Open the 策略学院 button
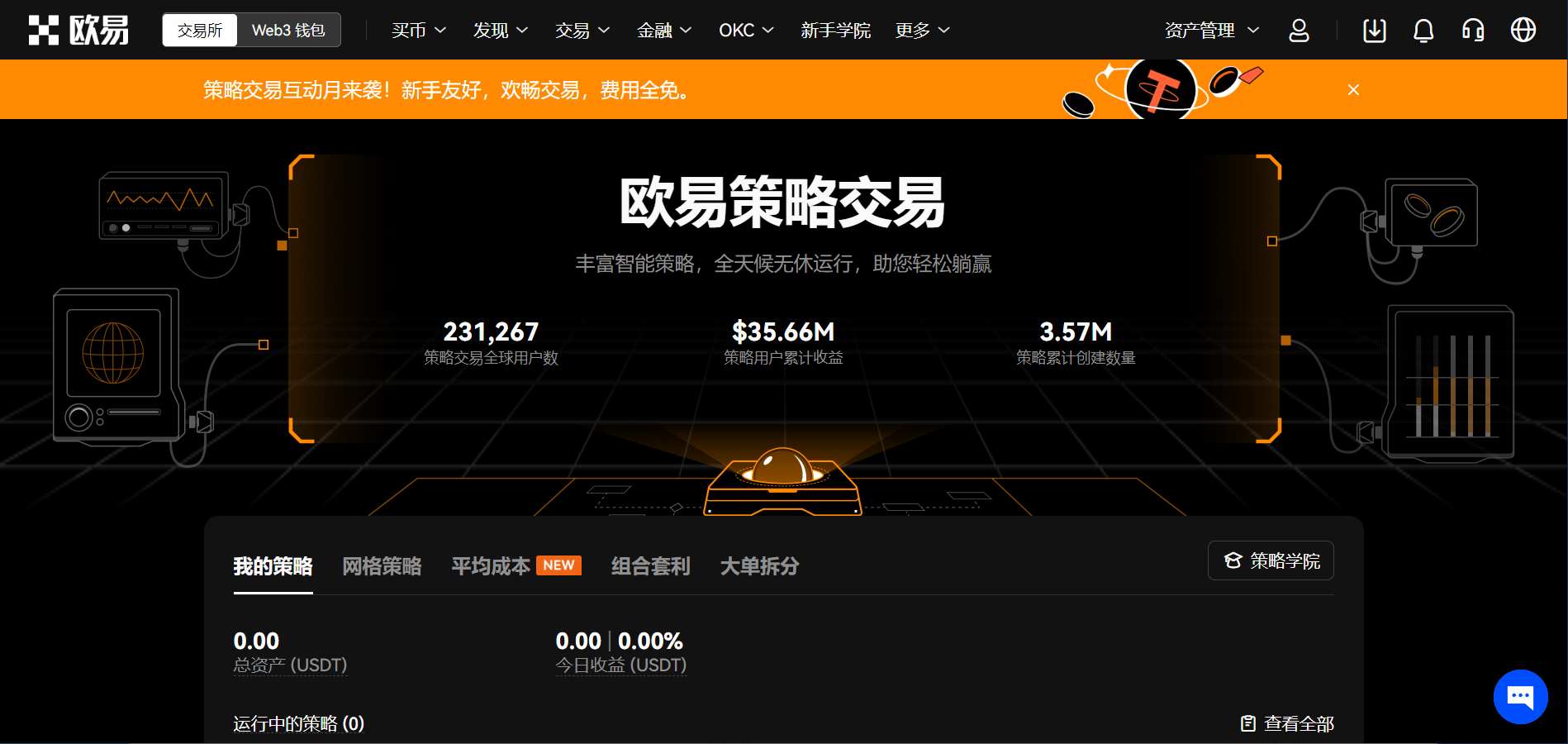Screen dimensions: 1568x744 click(1271, 560)
